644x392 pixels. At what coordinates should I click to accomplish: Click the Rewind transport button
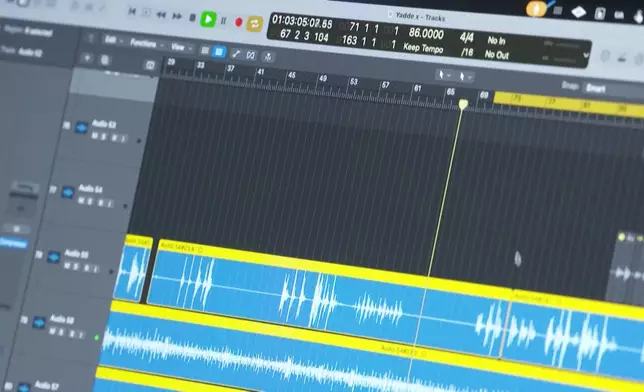point(161,15)
